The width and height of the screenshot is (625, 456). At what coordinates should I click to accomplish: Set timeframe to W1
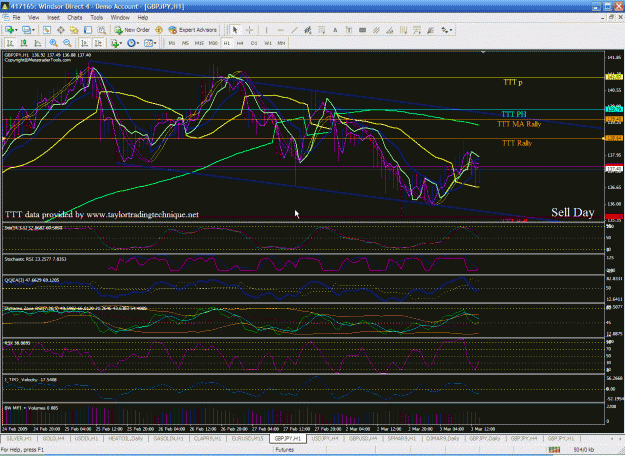pos(268,43)
